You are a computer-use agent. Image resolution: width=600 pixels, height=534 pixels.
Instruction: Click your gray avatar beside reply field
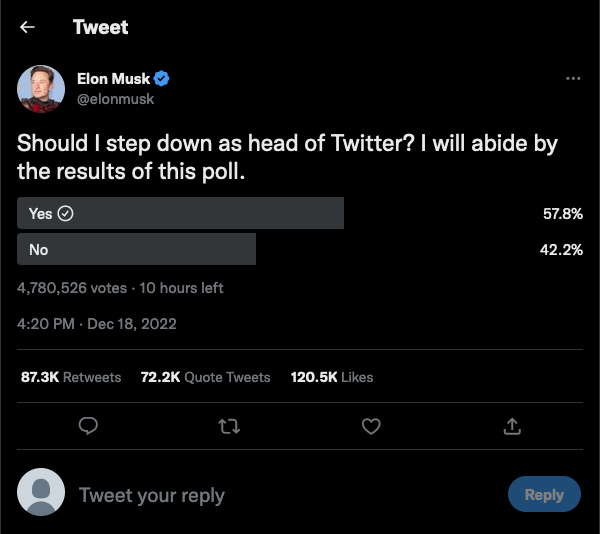(41, 492)
